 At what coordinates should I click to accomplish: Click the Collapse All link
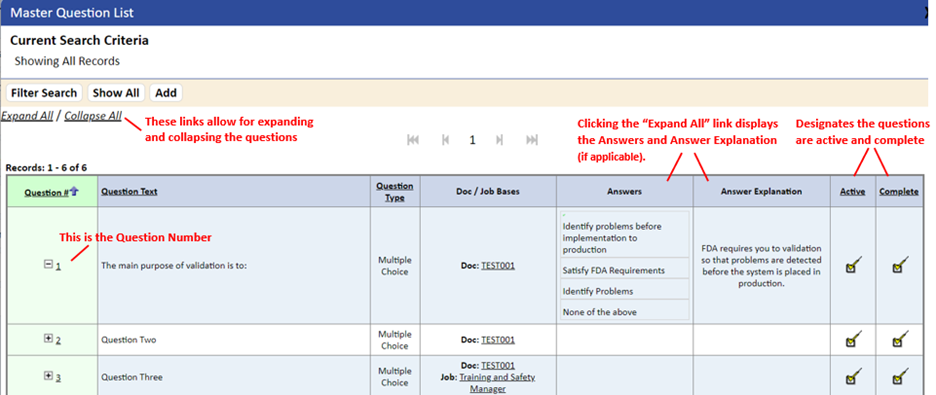point(93,116)
